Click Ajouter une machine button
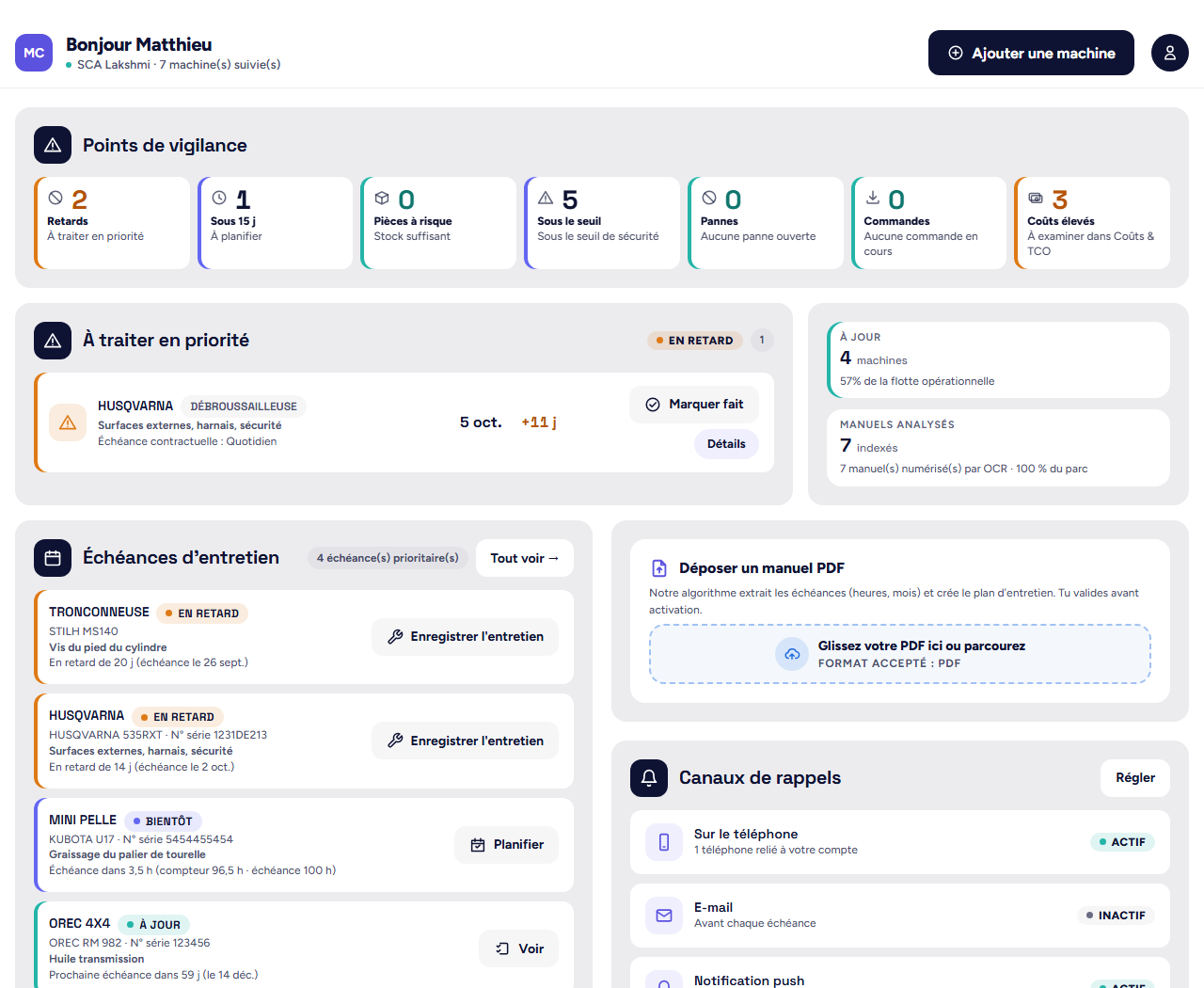Viewport: 1204px width, 988px height. pos(1031,53)
